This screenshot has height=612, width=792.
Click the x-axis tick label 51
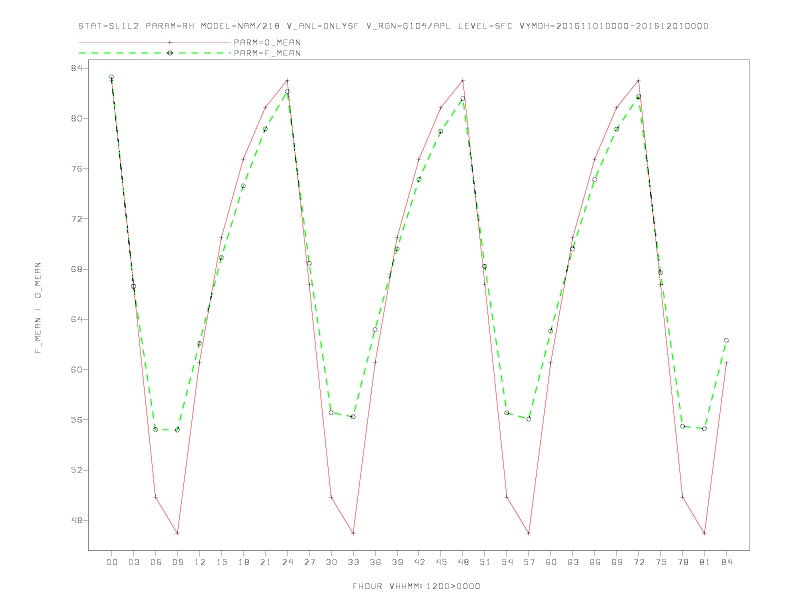(x=485, y=562)
